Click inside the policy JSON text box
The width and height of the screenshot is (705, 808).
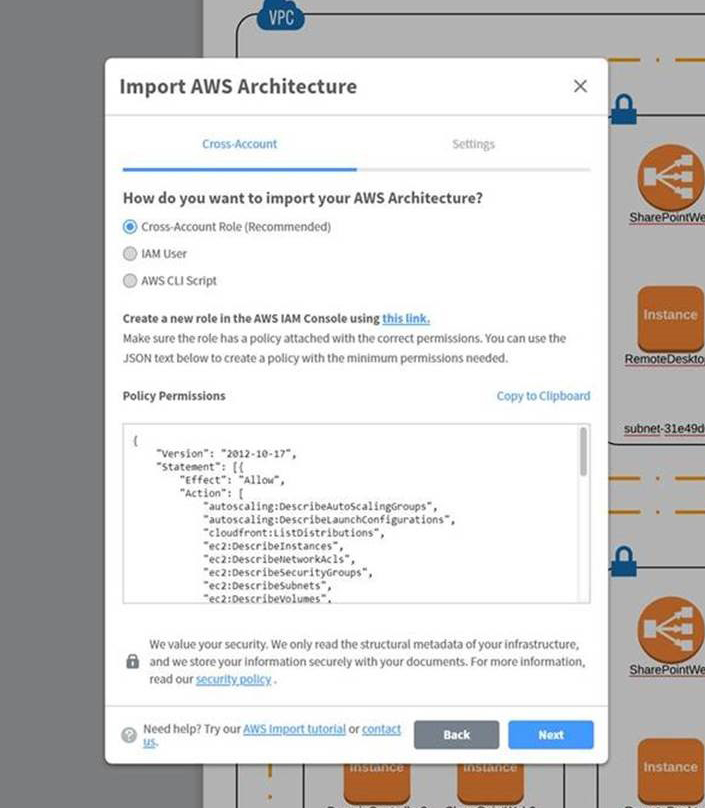click(356, 513)
